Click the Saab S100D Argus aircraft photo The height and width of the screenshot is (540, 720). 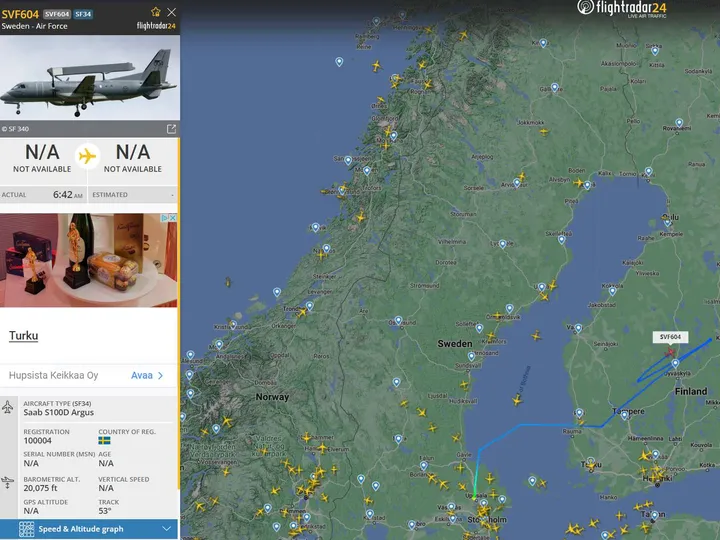(90, 78)
